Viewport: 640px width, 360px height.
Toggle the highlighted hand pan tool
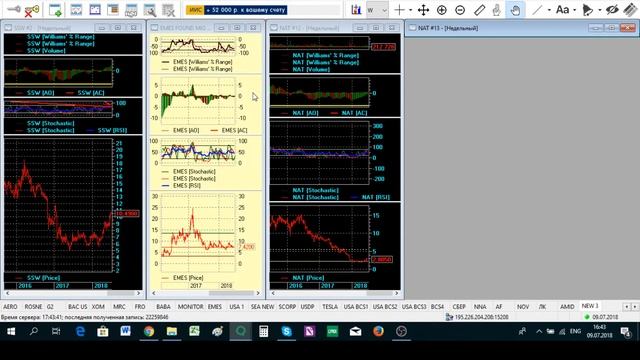pos(515,10)
